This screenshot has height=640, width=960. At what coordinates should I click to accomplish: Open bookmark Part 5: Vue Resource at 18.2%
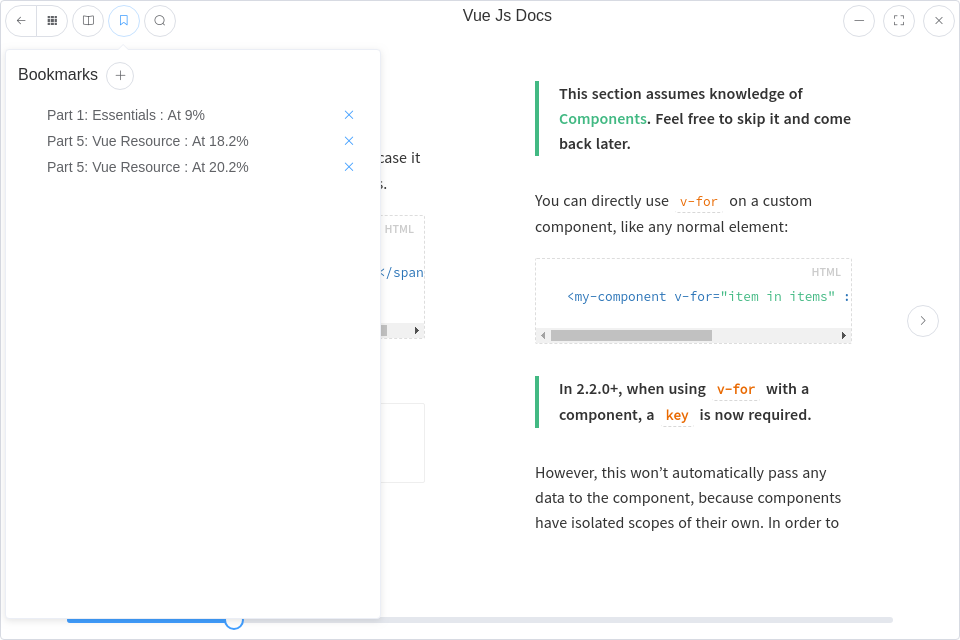(x=148, y=141)
